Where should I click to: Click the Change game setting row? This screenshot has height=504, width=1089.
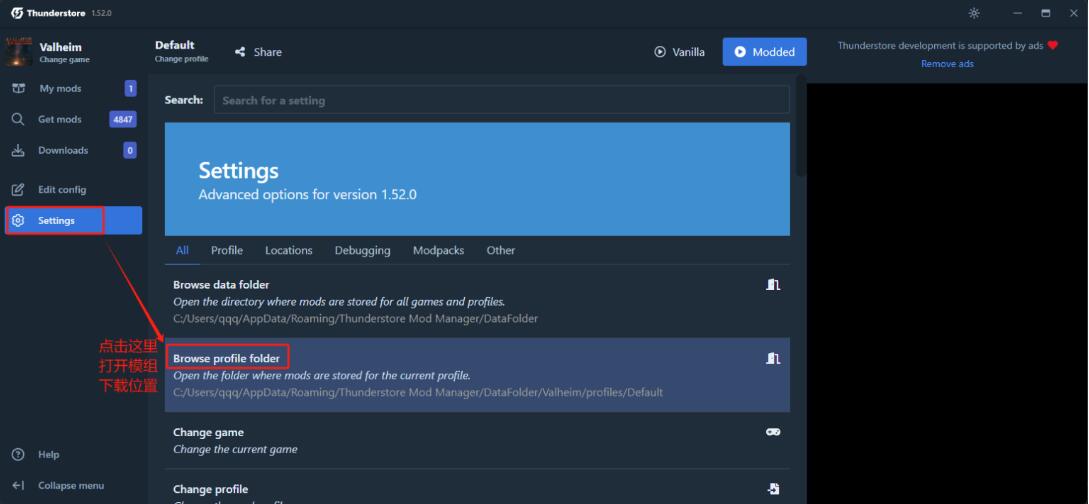coord(477,440)
